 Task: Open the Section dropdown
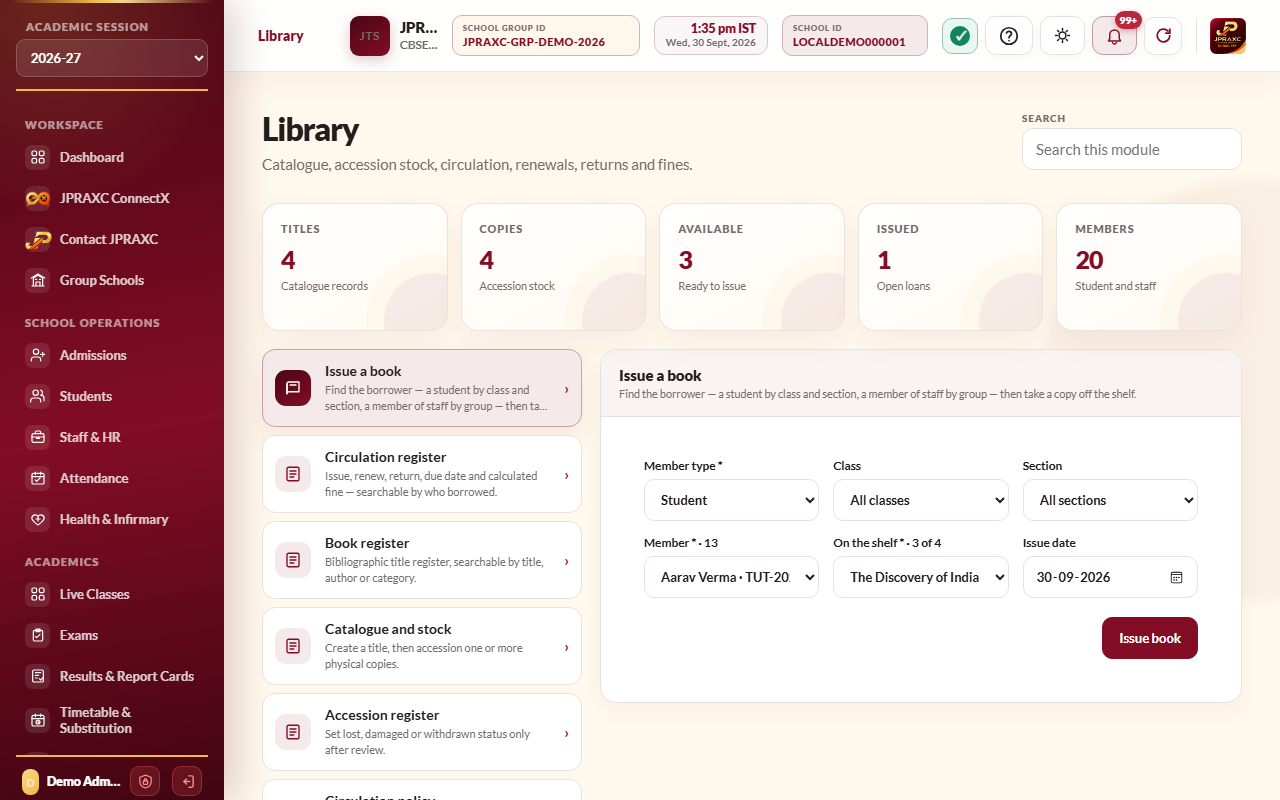pyautogui.click(x=1110, y=500)
